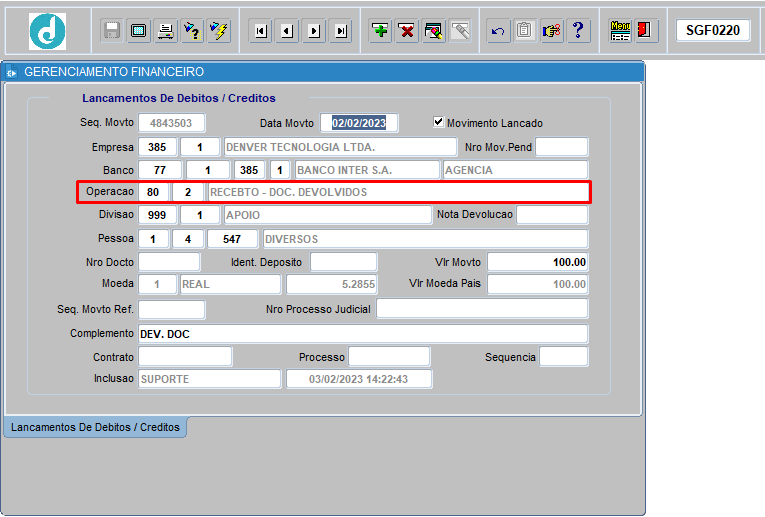Click the Complemento field DEV. DOC
Screen dimensions: 765x517
(363, 334)
